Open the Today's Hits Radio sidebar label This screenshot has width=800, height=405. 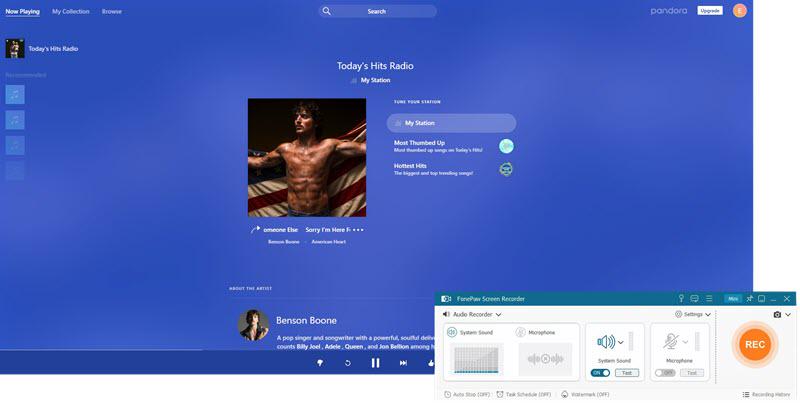point(53,49)
